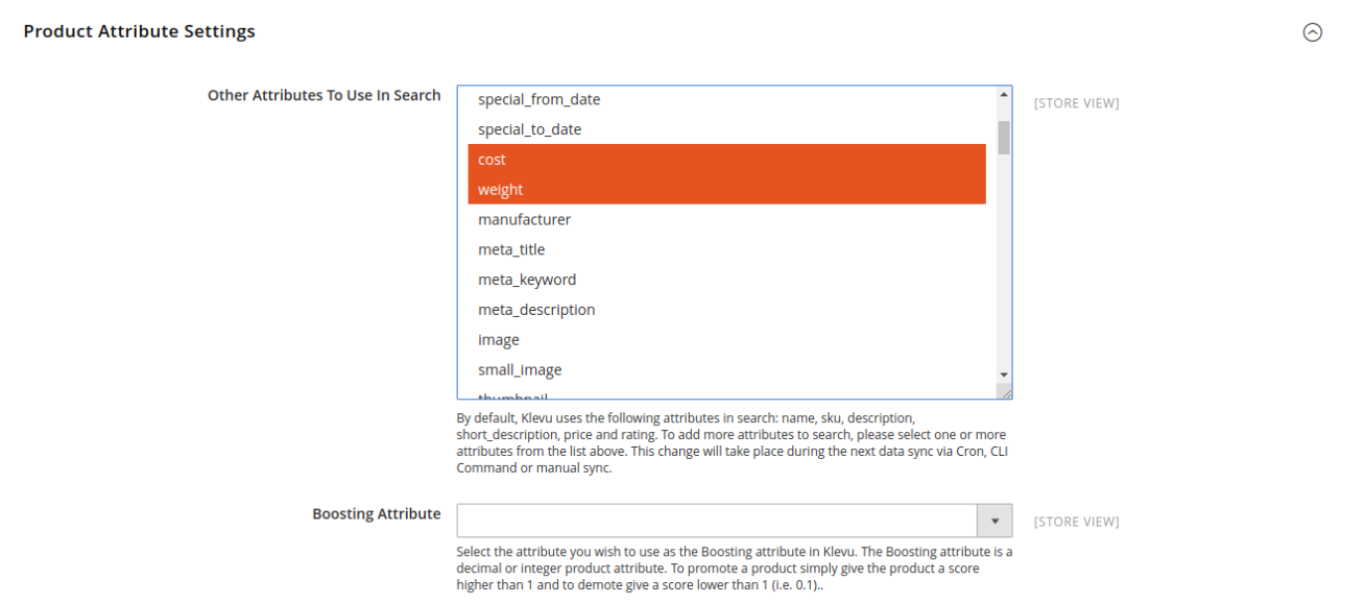This screenshot has height=605, width=1366.
Task: Pick meta_keyword in the attribute list
Action: coord(727,280)
